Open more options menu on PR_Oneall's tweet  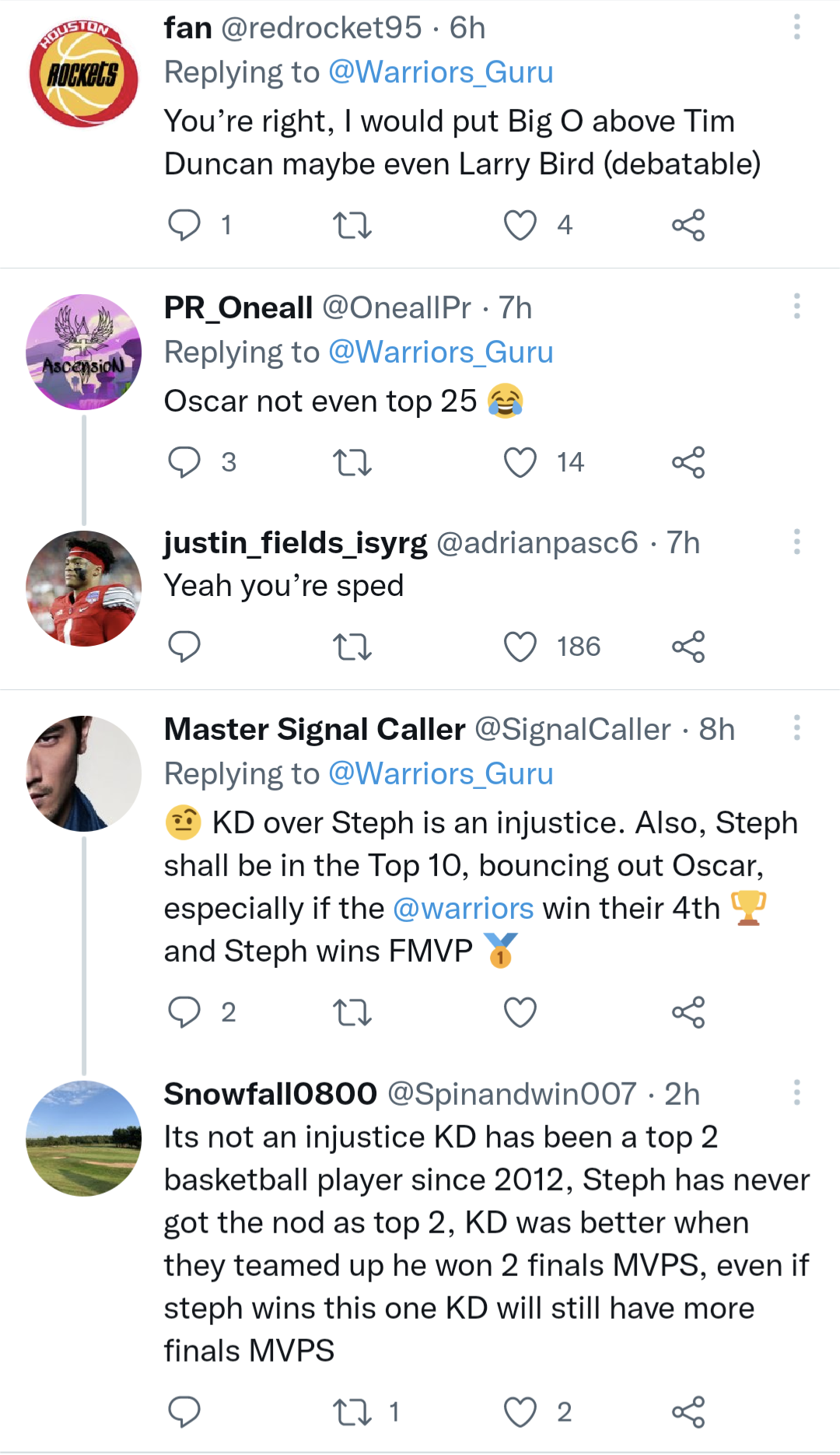click(796, 307)
